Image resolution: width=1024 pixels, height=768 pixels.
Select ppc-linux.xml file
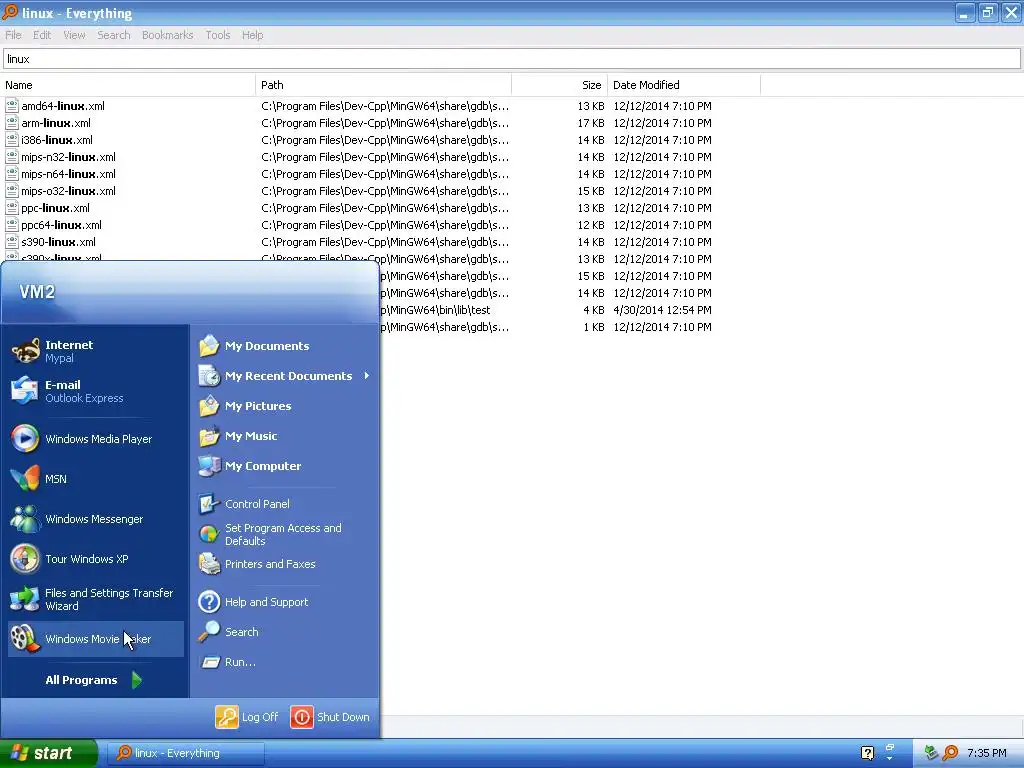[56, 208]
